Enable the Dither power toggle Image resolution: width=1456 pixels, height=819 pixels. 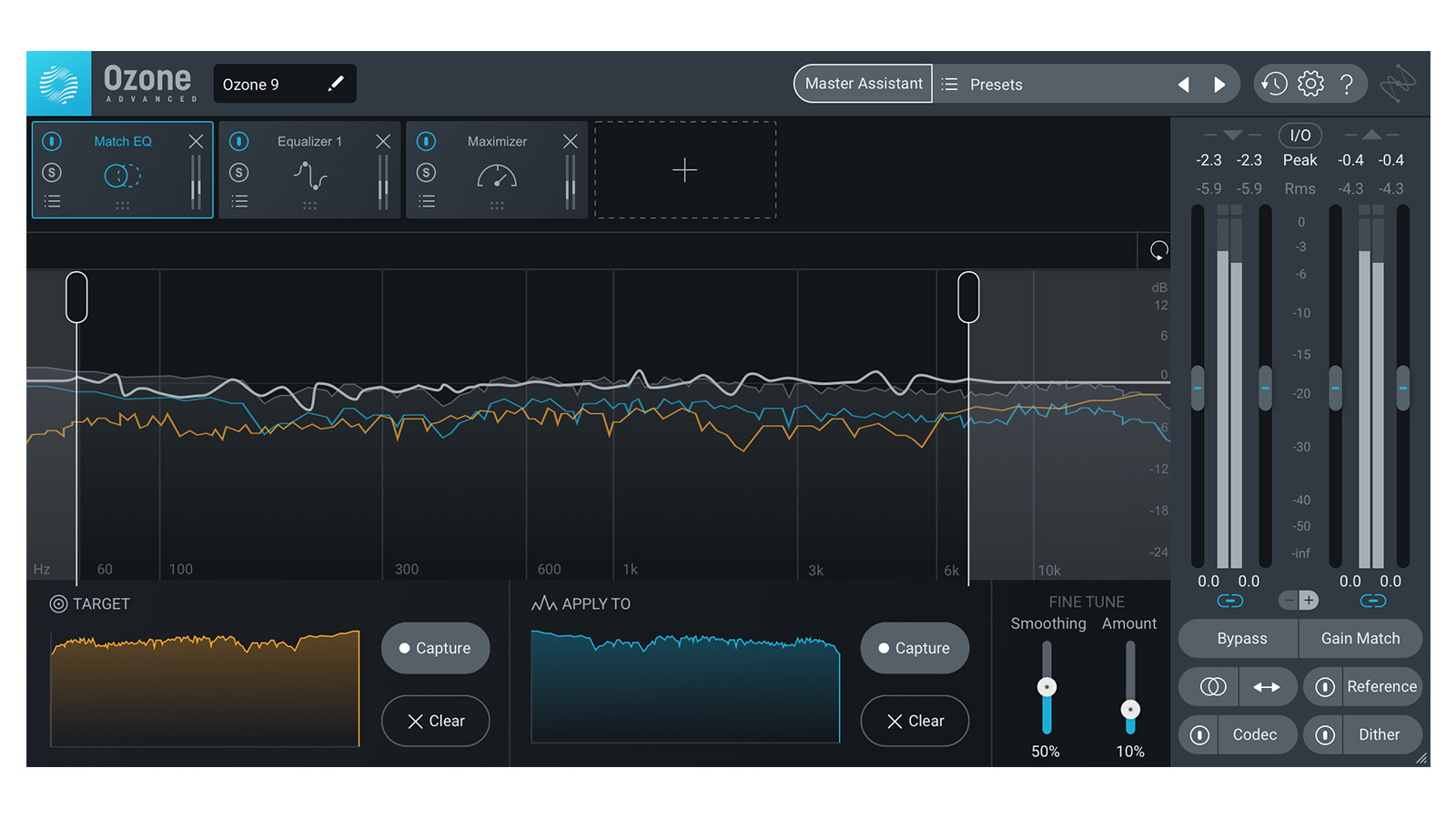tap(1325, 735)
